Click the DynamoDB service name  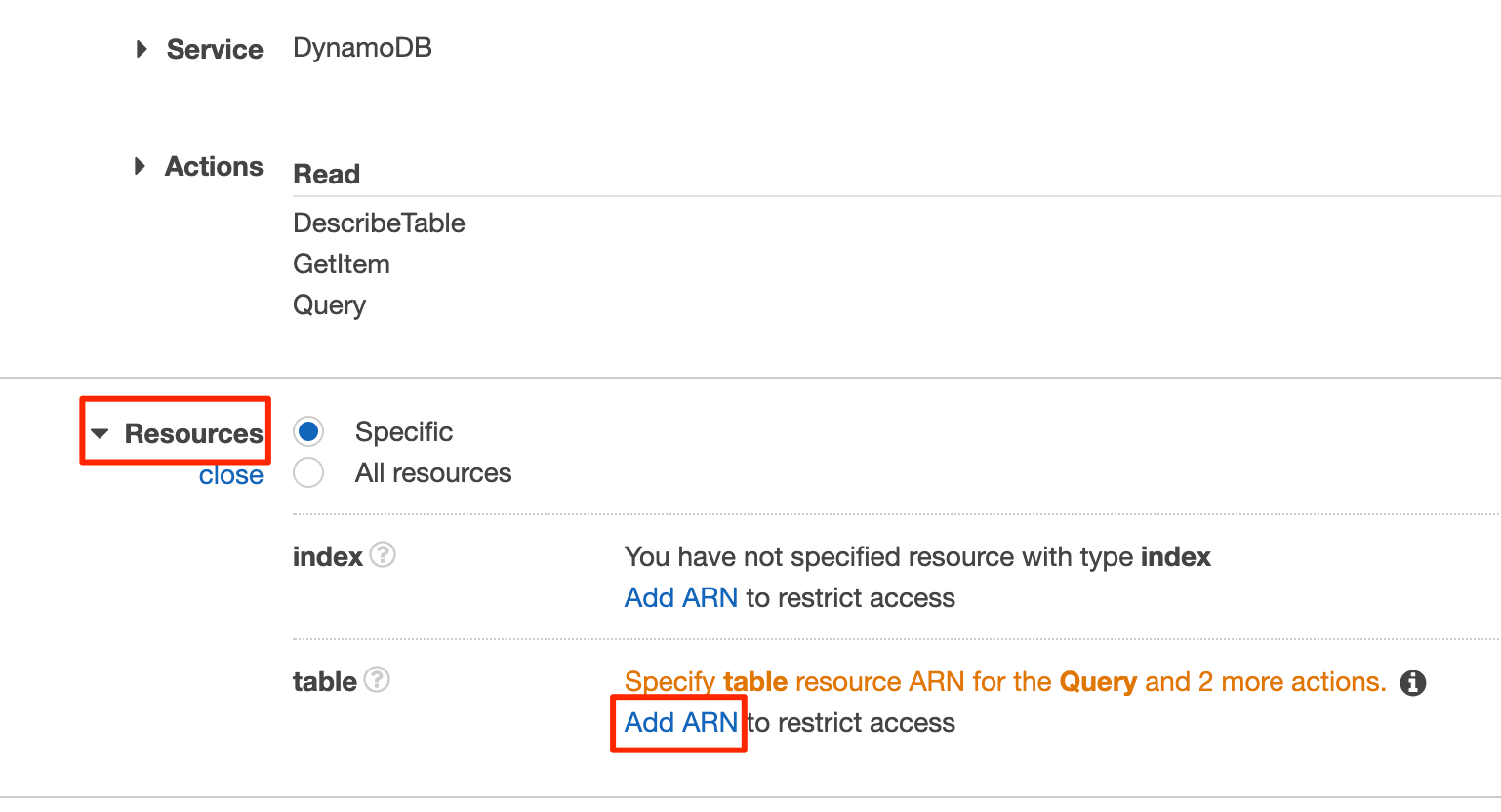[362, 47]
